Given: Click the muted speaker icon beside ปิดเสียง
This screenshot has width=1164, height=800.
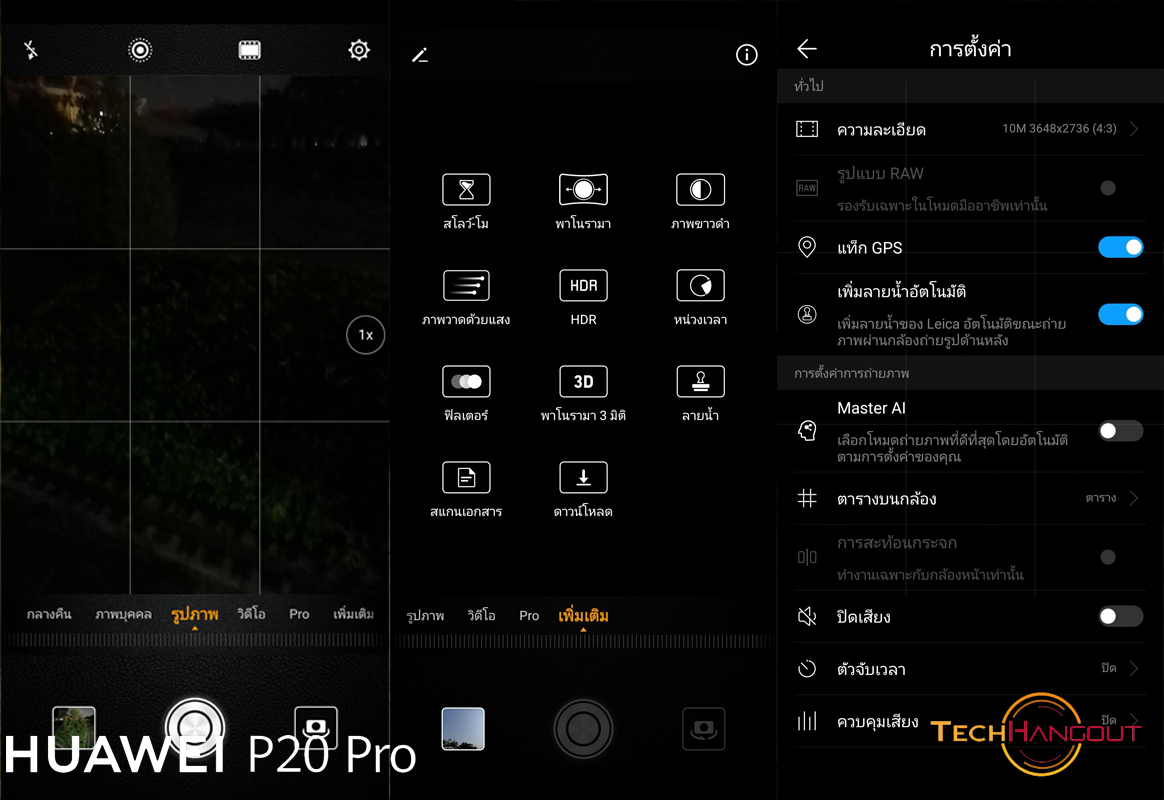Looking at the screenshot, I should pos(807,616).
